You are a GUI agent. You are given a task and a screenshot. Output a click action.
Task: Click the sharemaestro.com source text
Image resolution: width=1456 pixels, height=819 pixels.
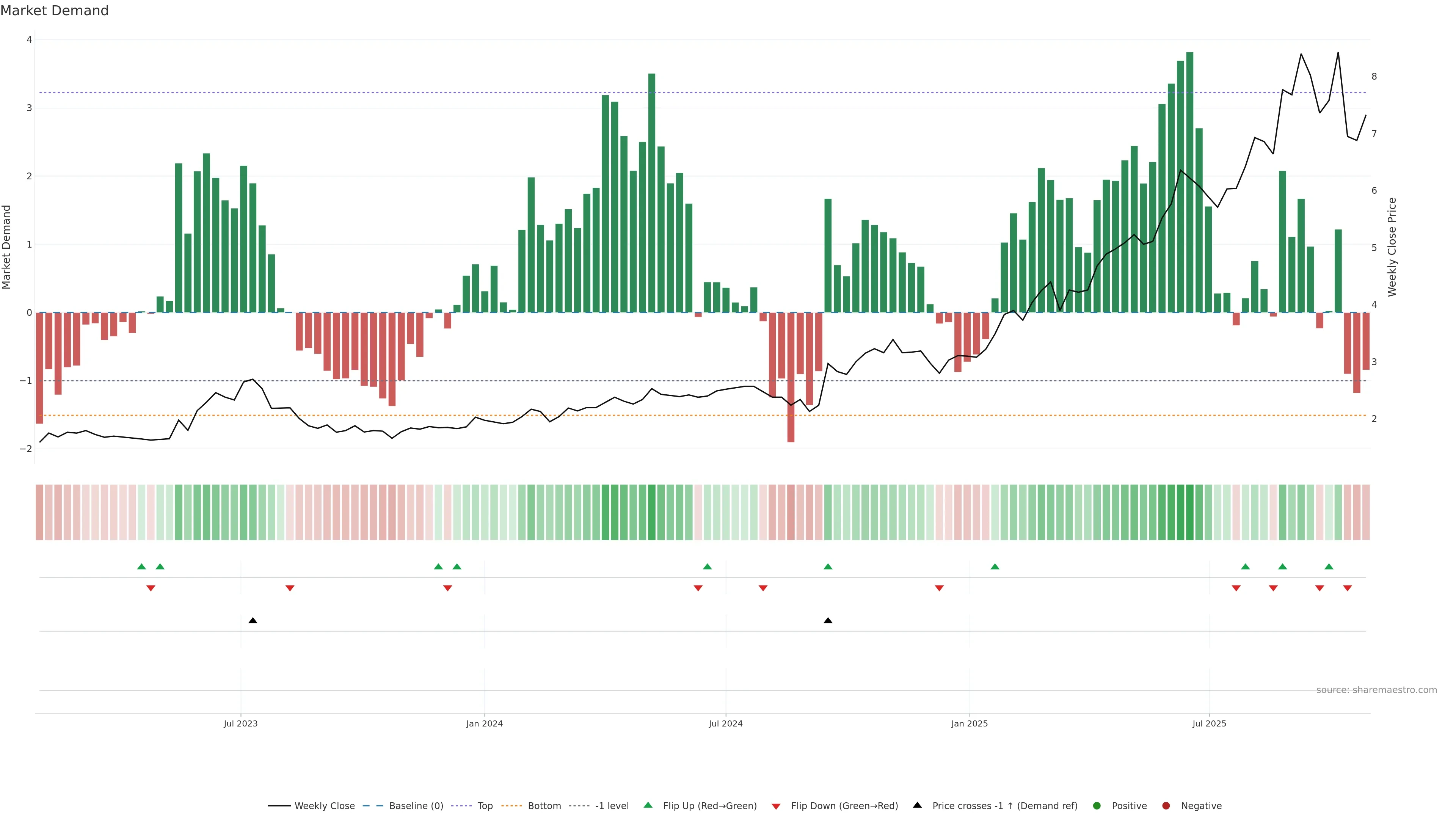click(1376, 690)
